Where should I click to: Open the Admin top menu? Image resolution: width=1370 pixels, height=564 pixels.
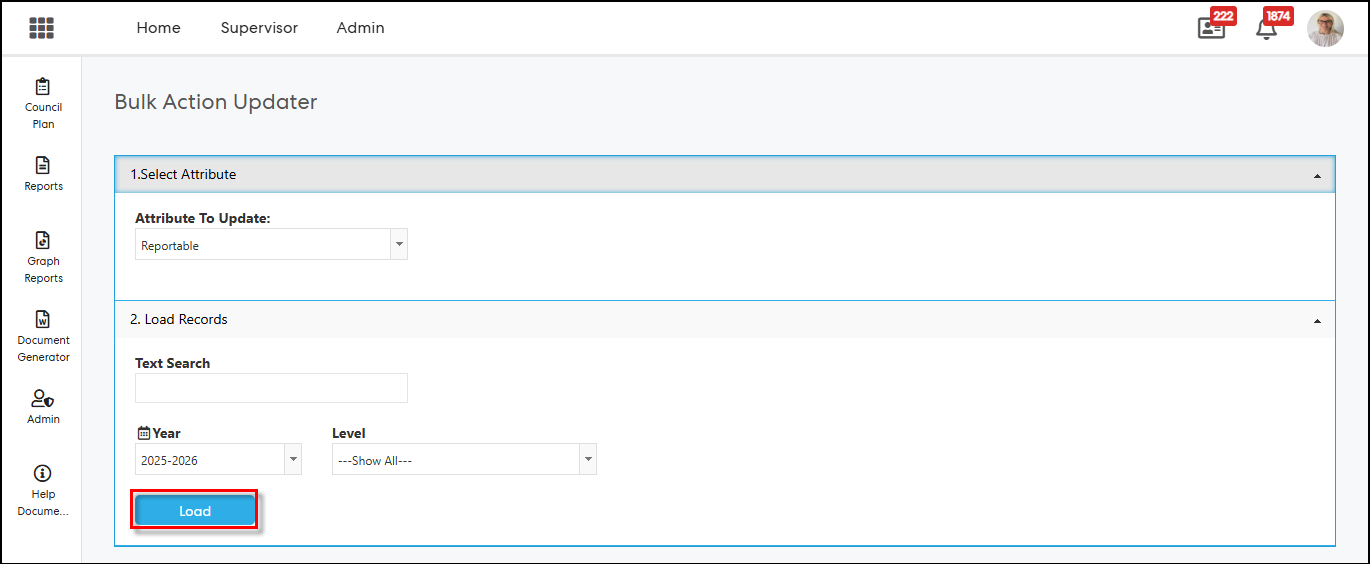pyautogui.click(x=360, y=28)
